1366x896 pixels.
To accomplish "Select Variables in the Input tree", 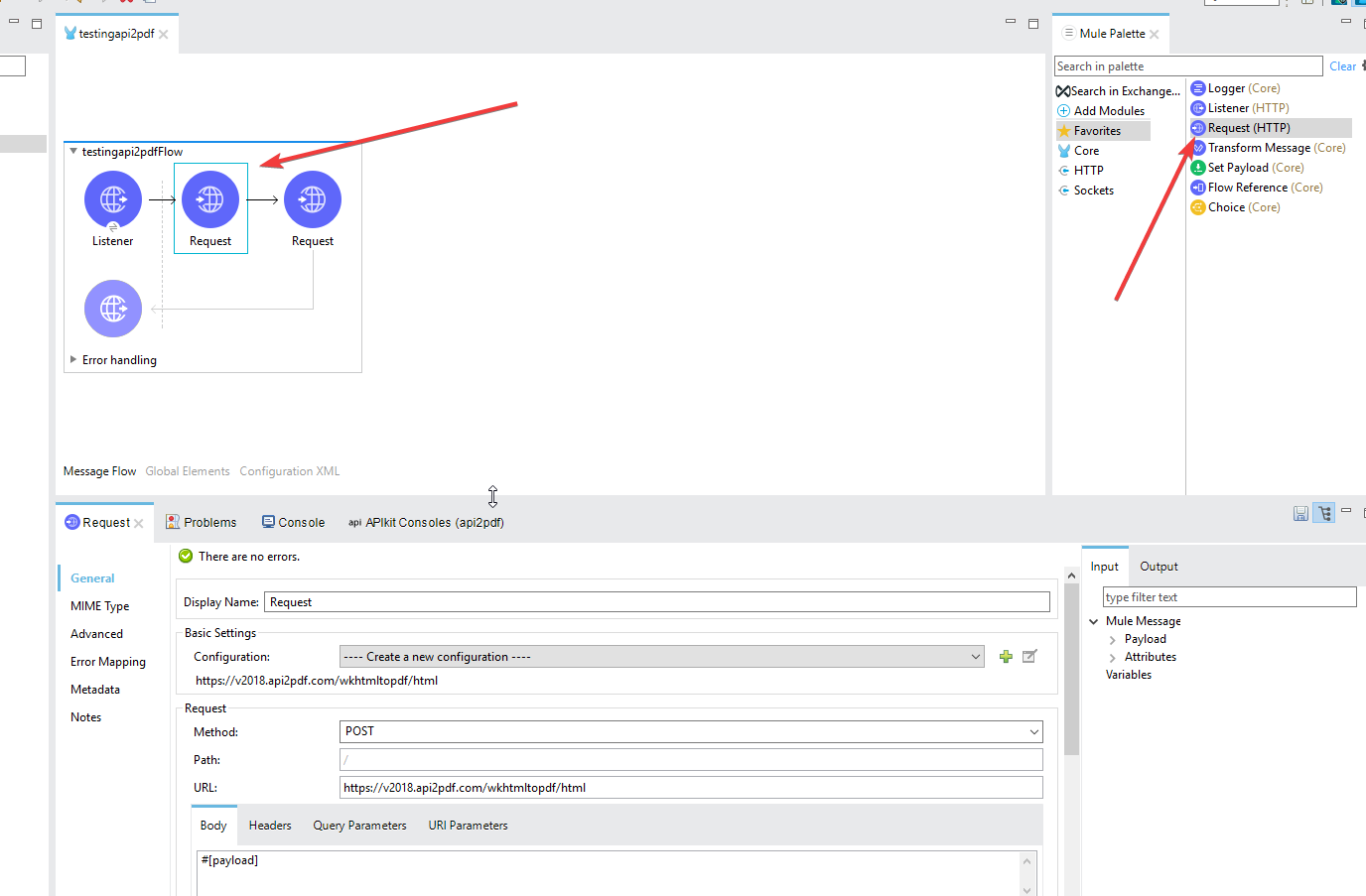I will (1129, 675).
